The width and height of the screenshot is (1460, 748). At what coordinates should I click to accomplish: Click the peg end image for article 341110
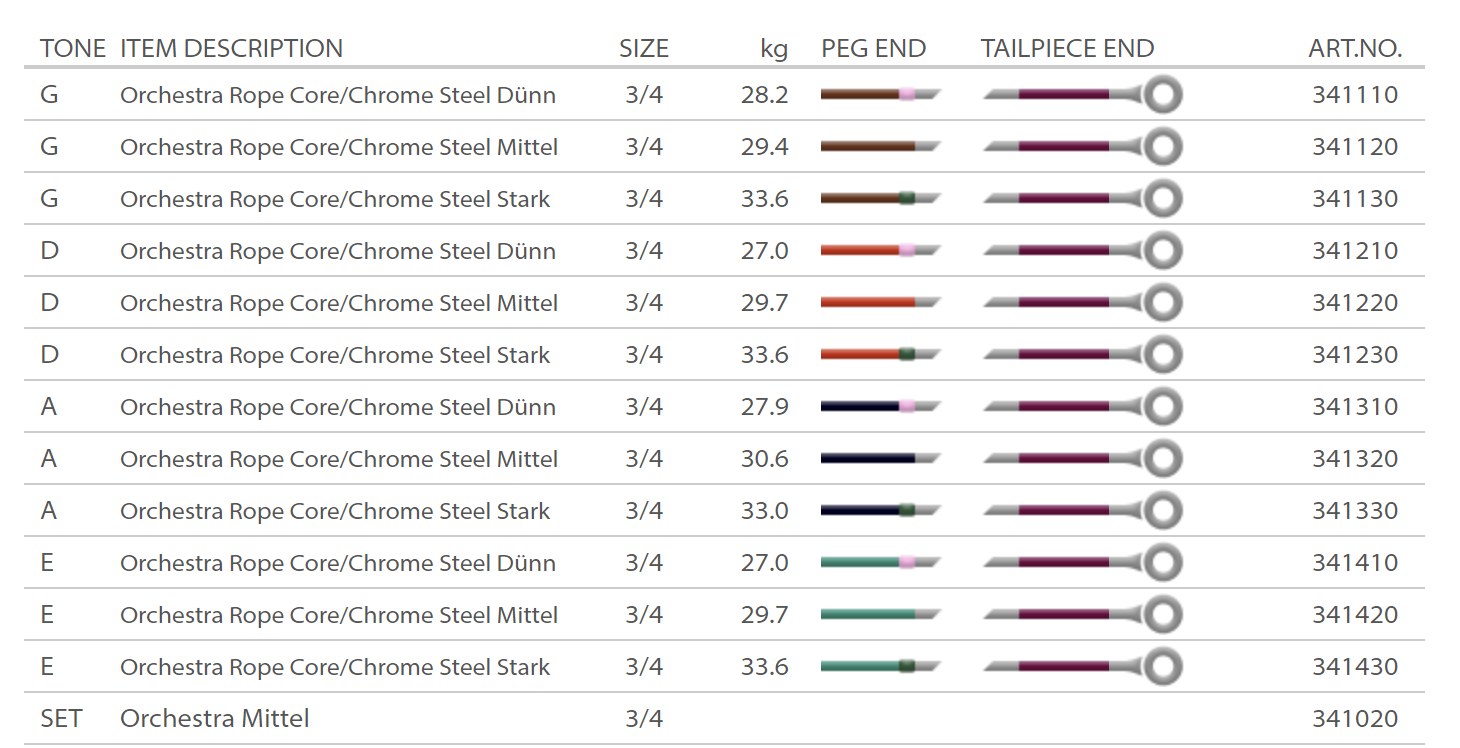(879, 95)
